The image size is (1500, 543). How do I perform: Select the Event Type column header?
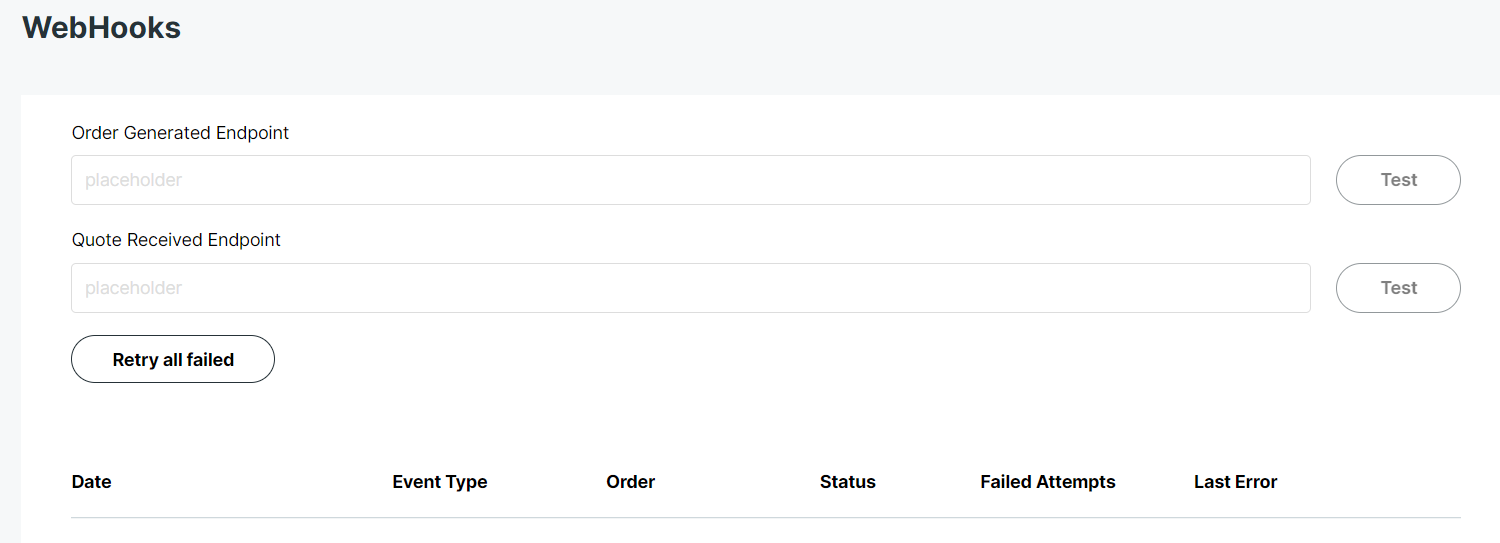coord(440,482)
